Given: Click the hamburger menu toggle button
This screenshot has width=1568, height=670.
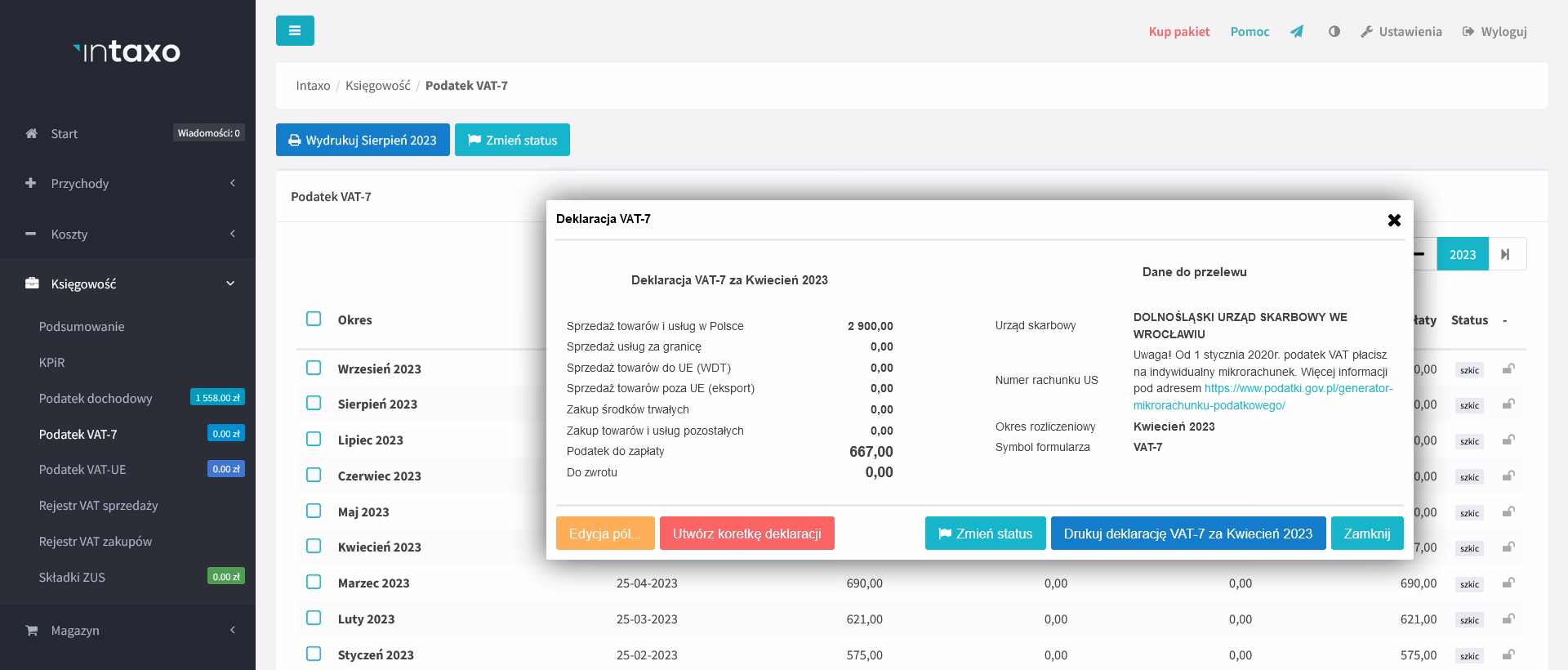Looking at the screenshot, I should [295, 31].
